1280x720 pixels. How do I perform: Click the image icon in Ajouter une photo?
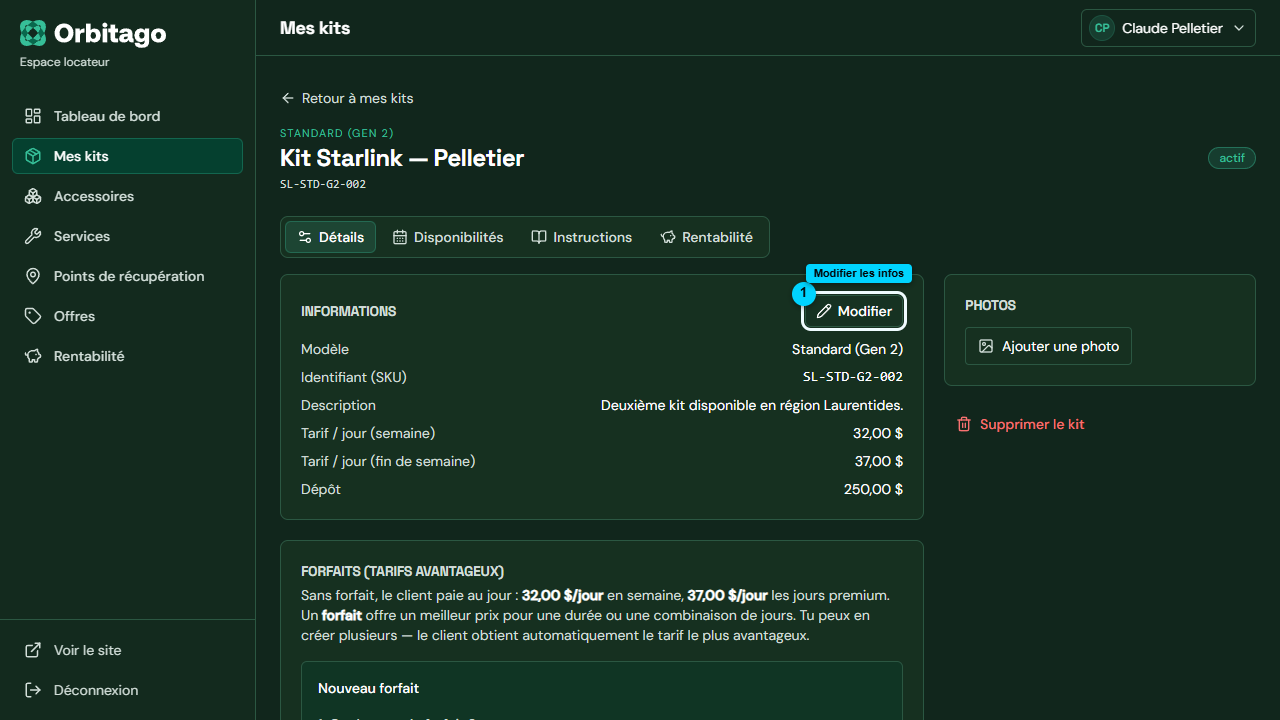pos(986,346)
